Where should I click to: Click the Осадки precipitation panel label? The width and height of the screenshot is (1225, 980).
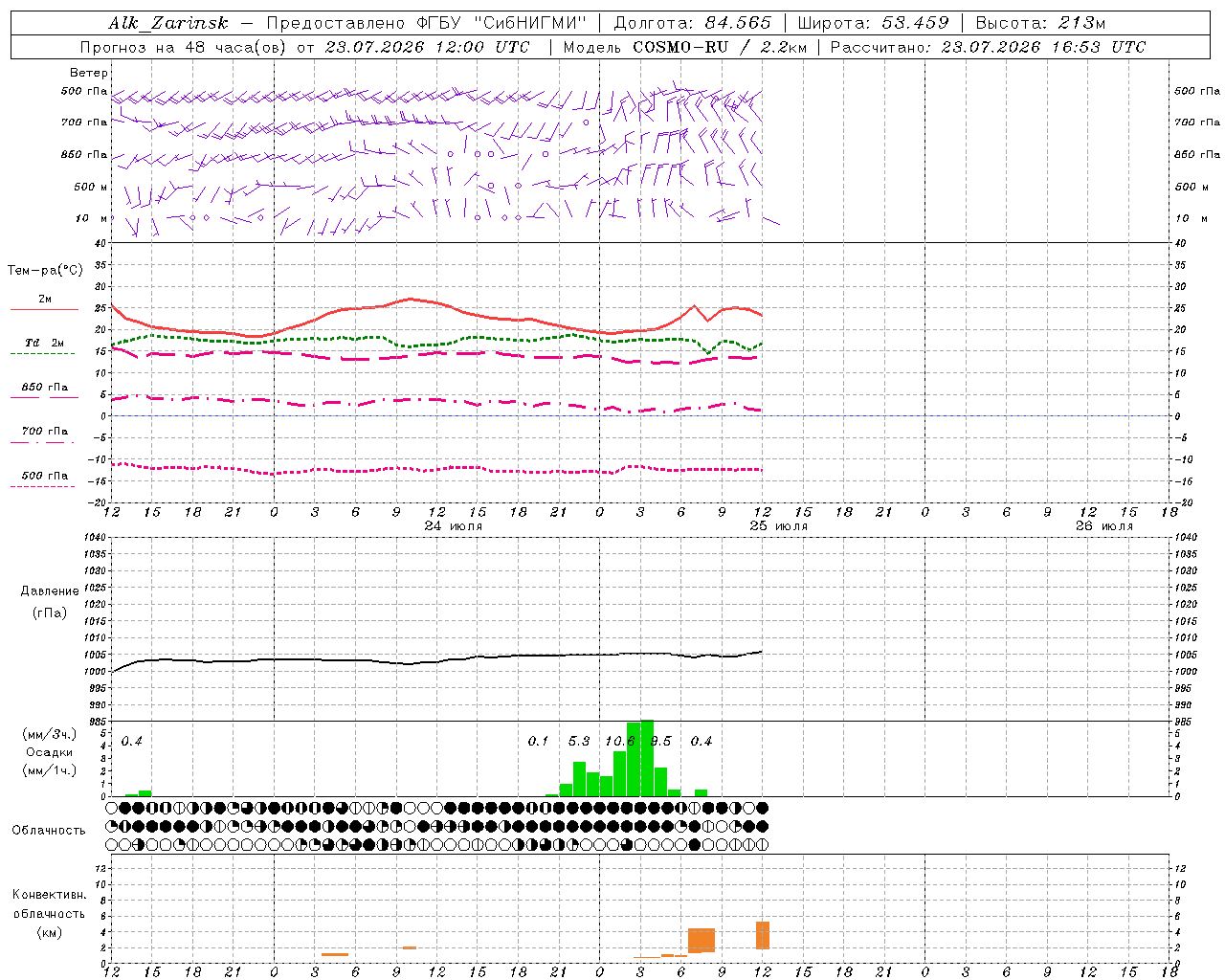50,752
